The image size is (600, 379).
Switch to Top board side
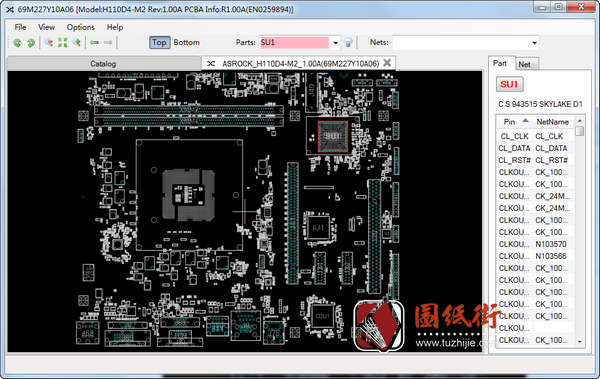coord(159,42)
